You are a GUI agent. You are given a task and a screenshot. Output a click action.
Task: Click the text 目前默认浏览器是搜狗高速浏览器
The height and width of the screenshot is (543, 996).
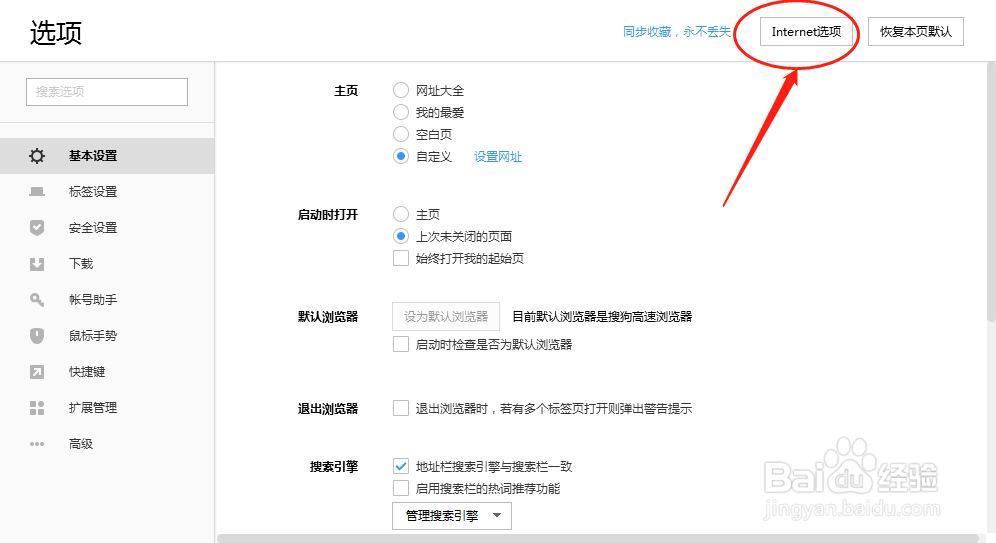click(x=602, y=316)
